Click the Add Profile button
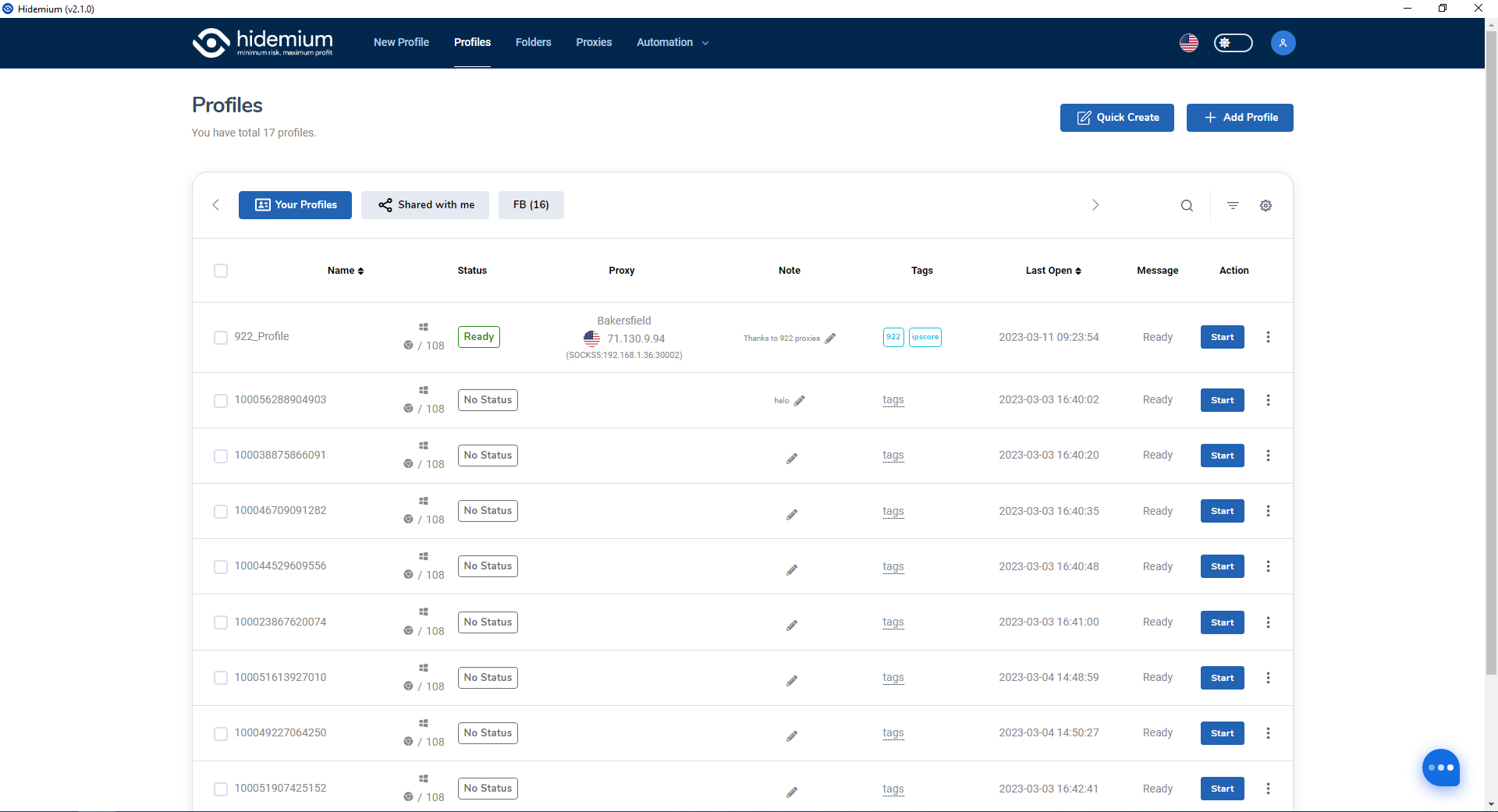The height and width of the screenshot is (812, 1498). 1240,118
